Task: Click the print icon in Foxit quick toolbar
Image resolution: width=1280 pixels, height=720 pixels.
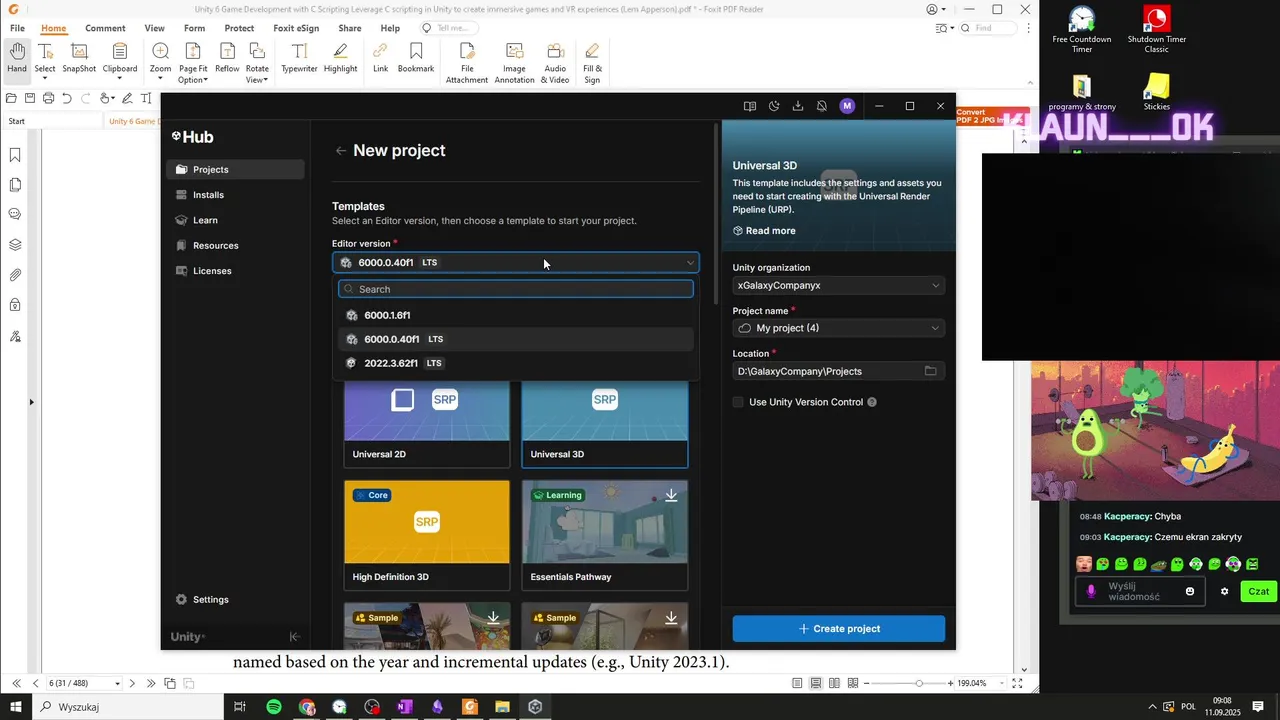Action: click(x=48, y=98)
